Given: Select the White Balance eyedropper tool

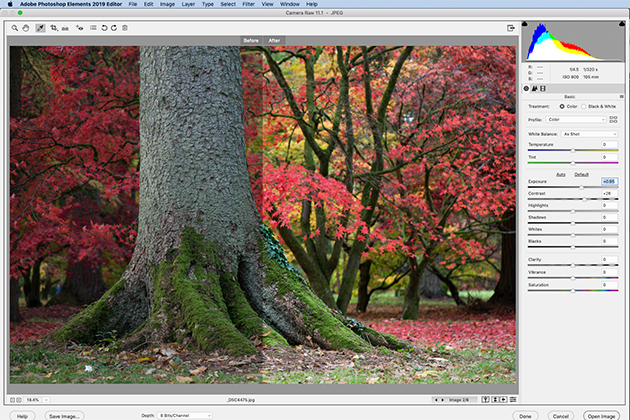Looking at the screenshot, I should pyautogui.click(x=40, y=28).
